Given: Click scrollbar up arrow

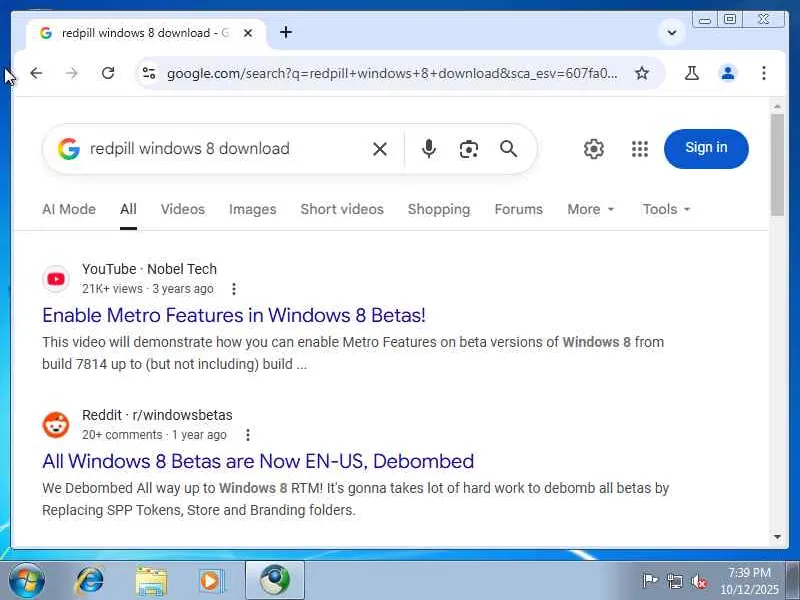Looking at the screenshot, I should point(777,106).
